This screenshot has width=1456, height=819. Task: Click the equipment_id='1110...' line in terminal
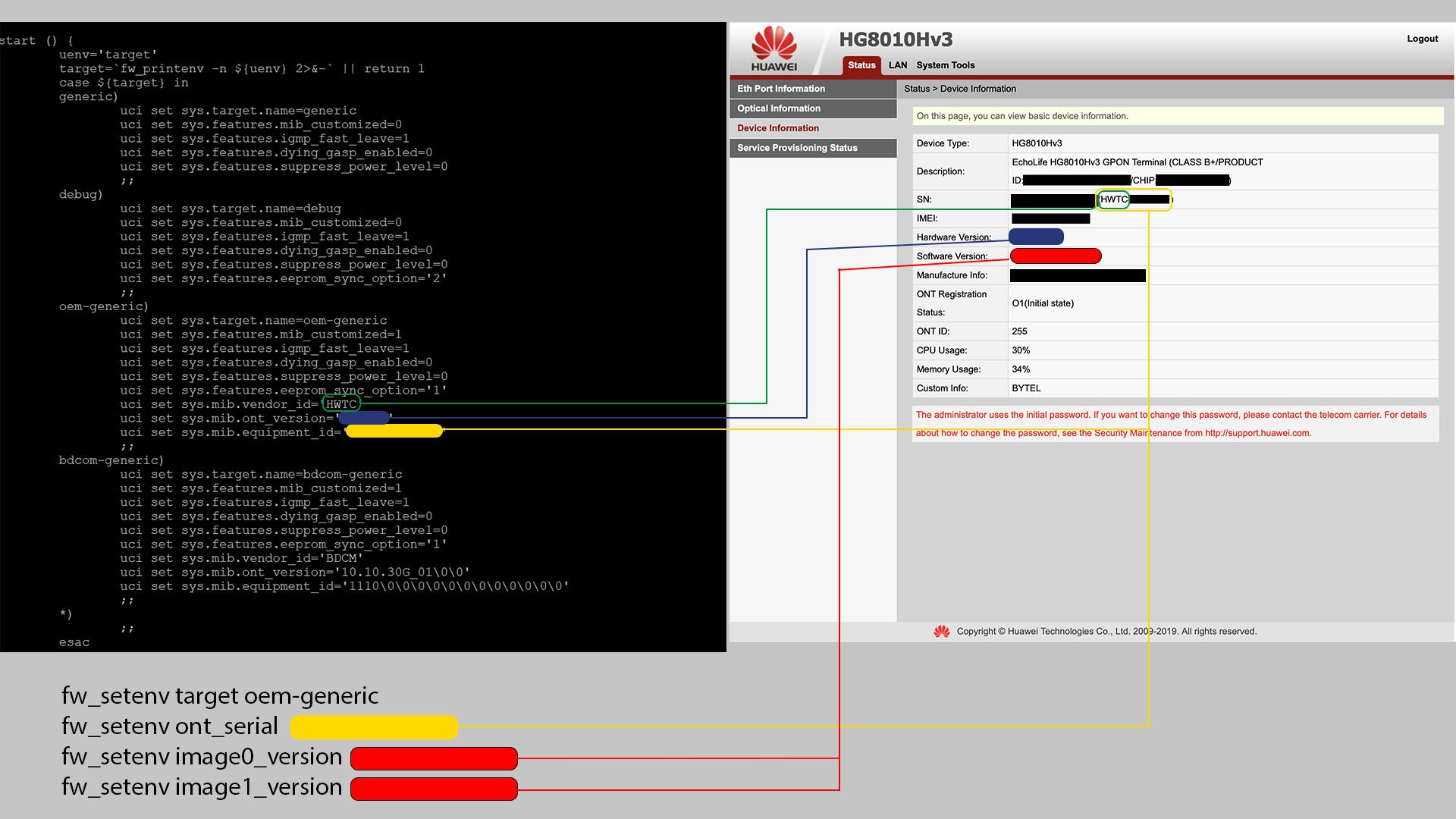coord(344,587)
